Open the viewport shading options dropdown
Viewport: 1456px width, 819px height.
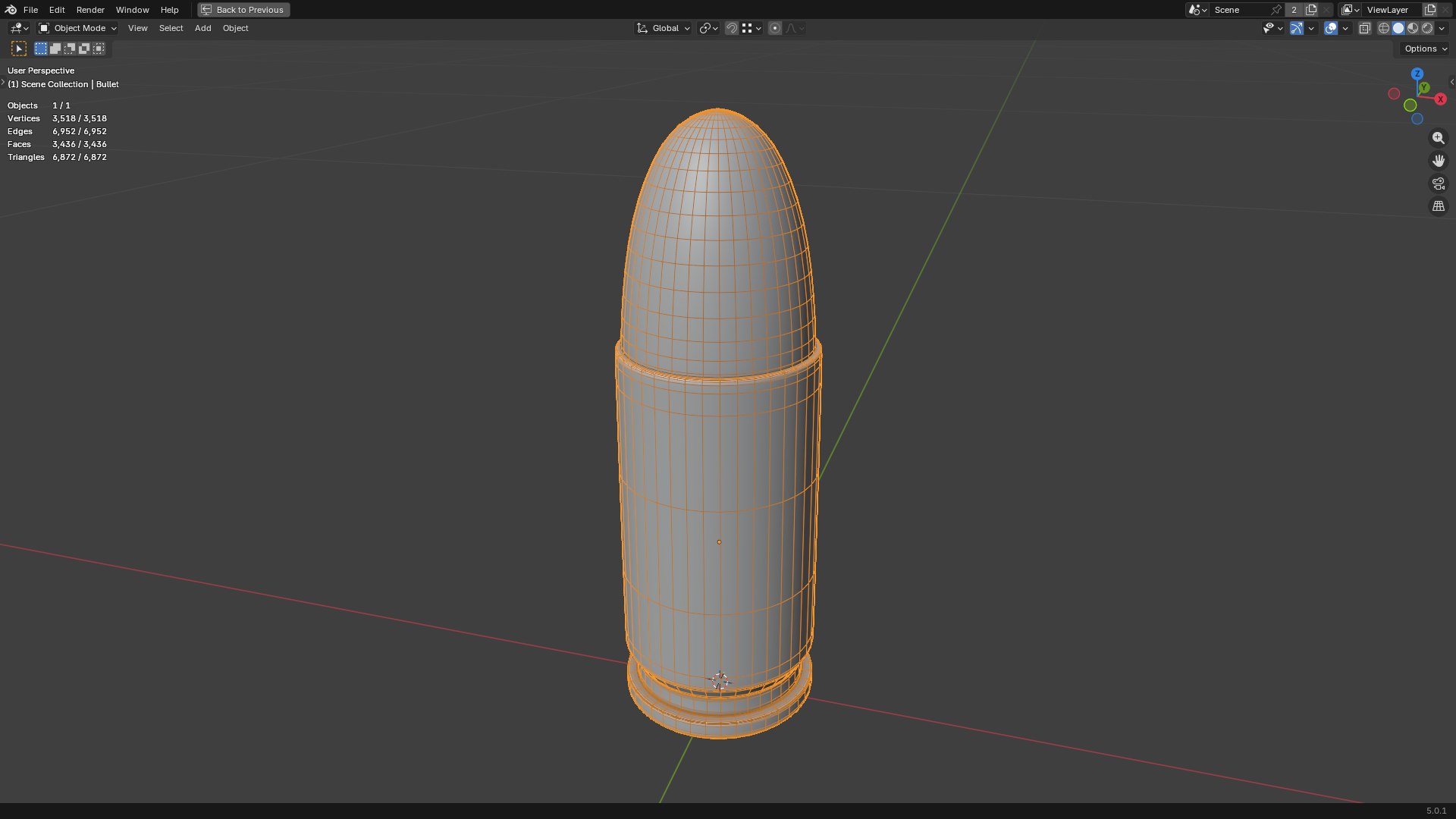tap(1442, 28)
